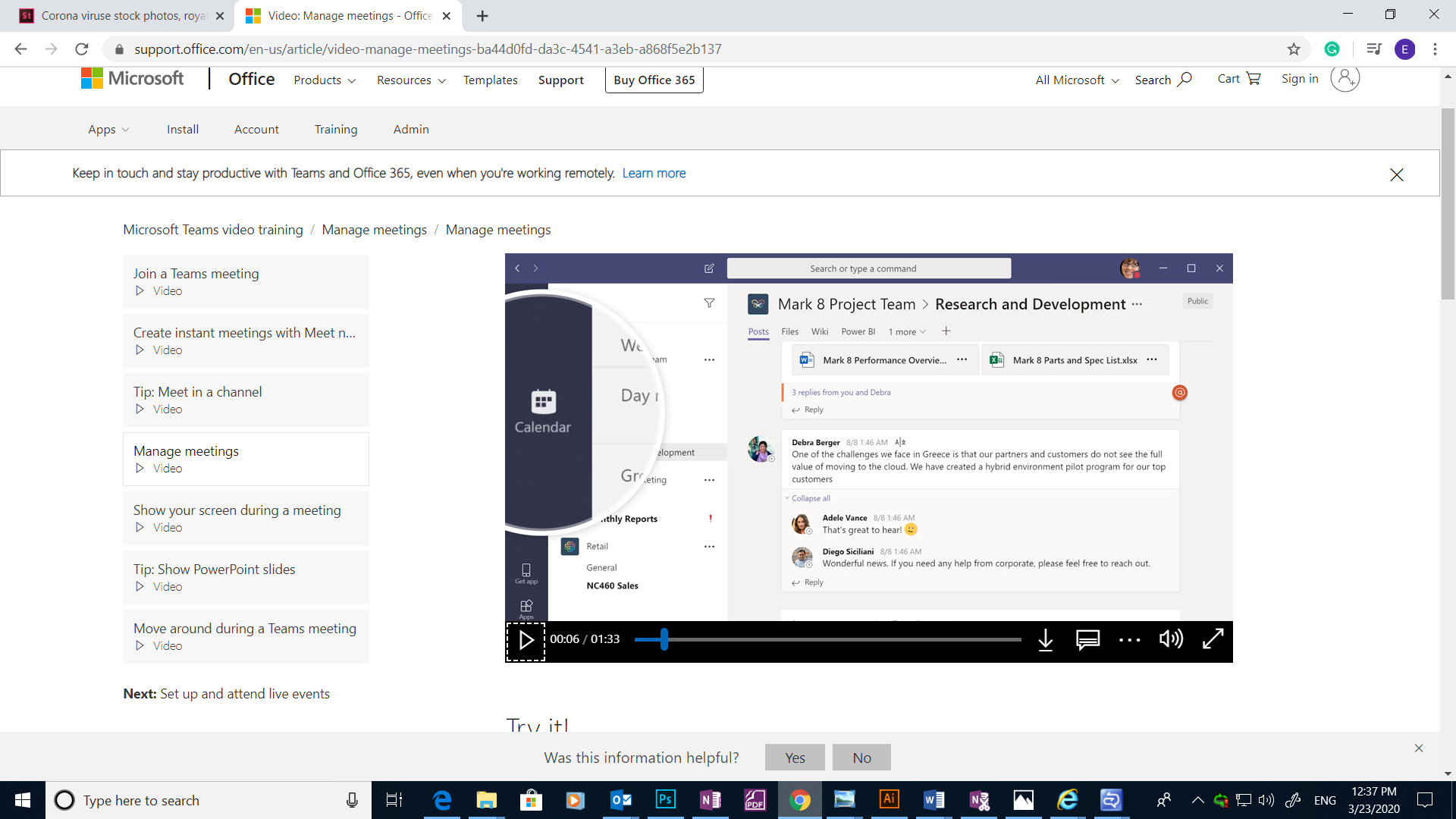Follow the Learn more link in banner
The image size is (1456, 819).
click(x=654, y=174)
